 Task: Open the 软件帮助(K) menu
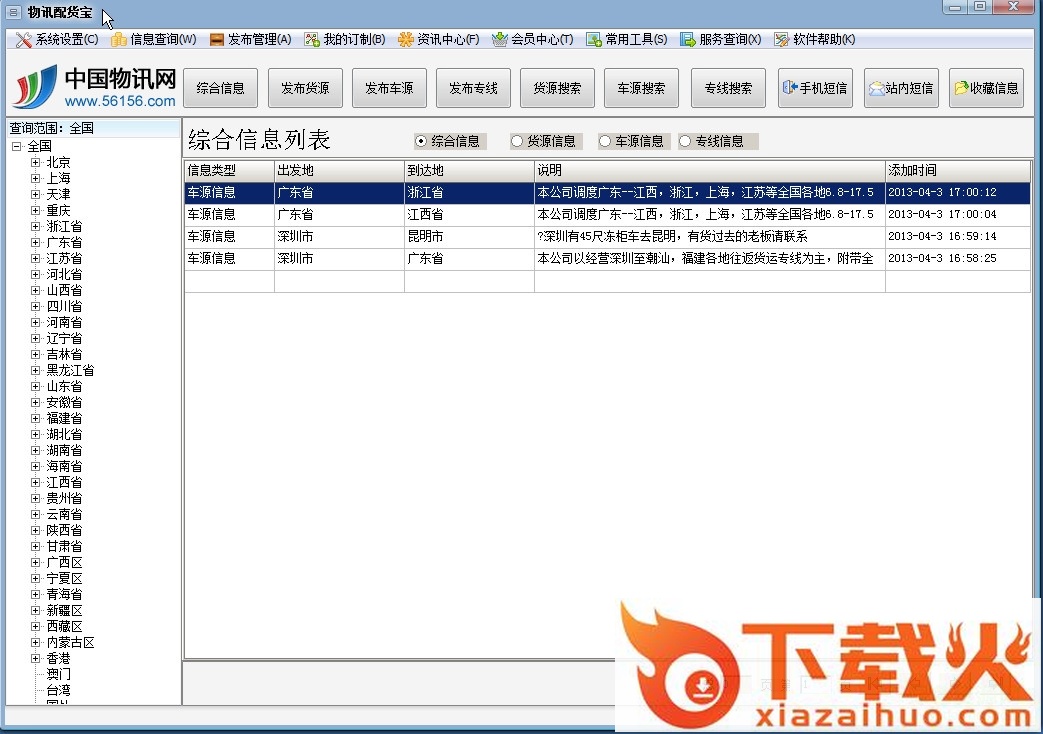pos(815,40)
